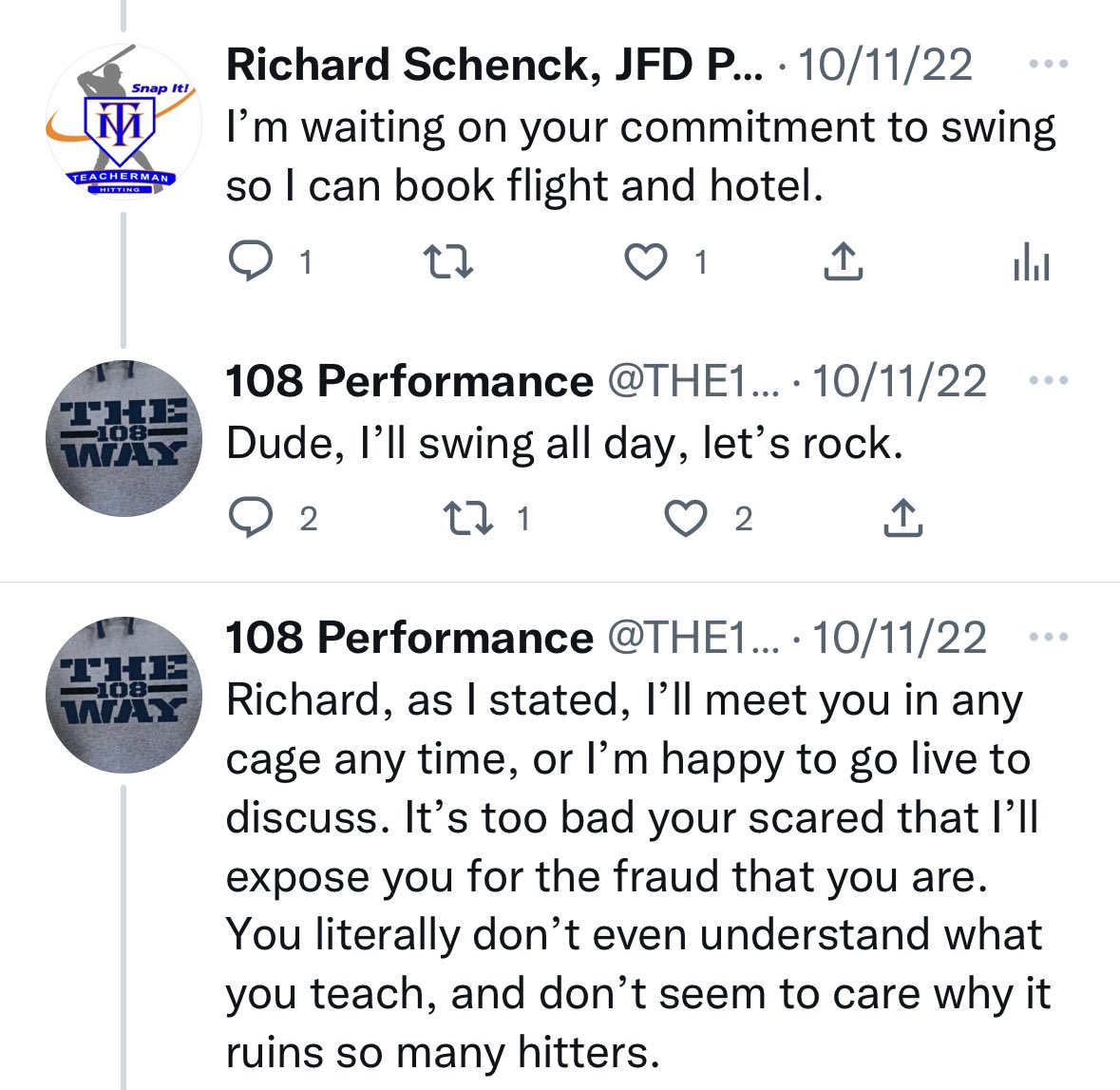Open more options on Richard Schenck's tweet
1120x1090 pixels.
click(1049, 65)
